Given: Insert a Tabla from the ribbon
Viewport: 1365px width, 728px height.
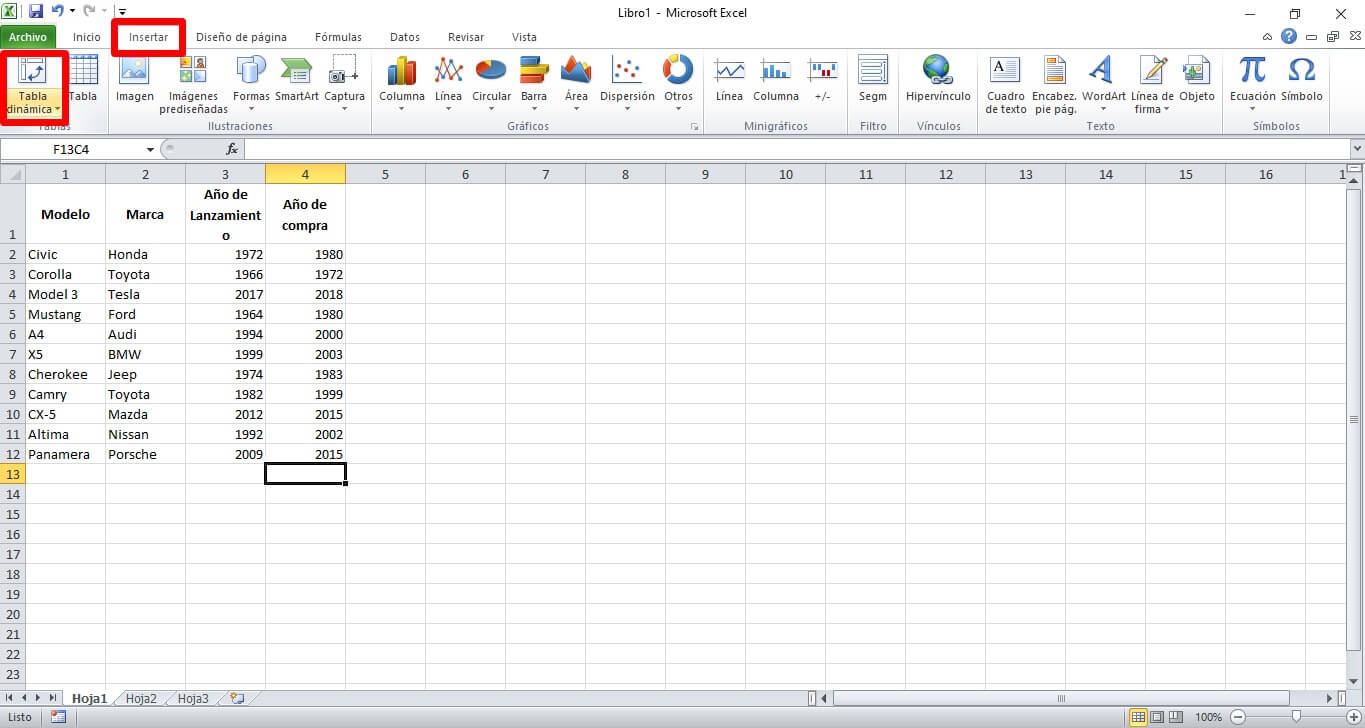Looking at the screenshot, I should [84, 78].
